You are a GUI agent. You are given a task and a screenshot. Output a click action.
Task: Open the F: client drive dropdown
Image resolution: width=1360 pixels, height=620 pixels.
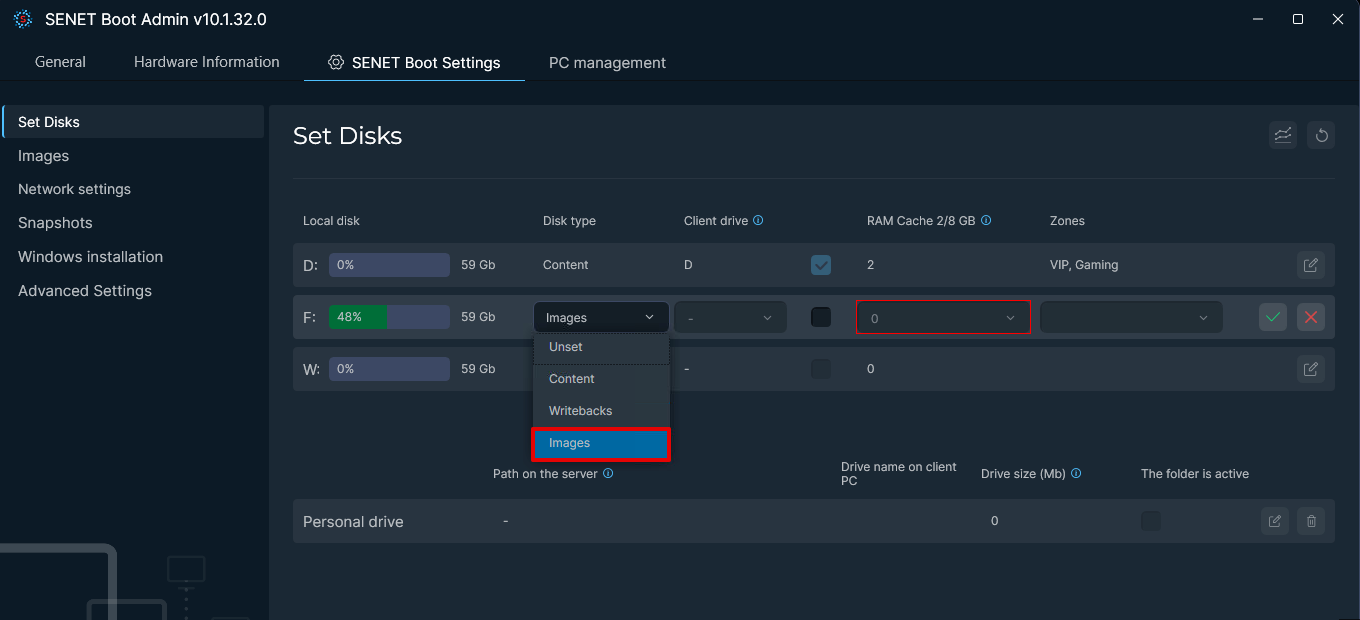(x=731, y=317)
